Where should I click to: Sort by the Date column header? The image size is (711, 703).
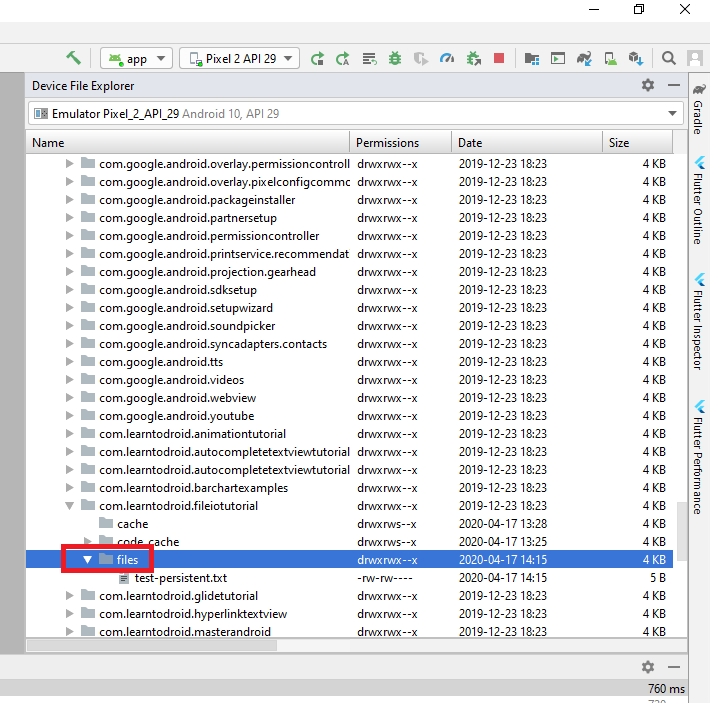click(x=525, y=143)
